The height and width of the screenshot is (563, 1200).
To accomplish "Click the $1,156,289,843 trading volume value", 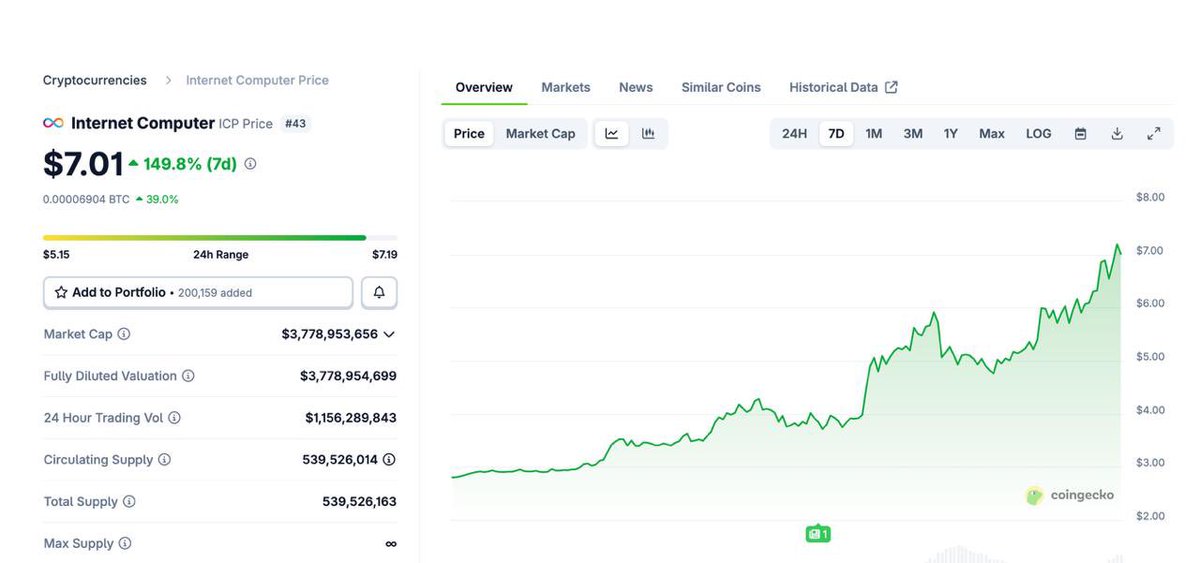I will pos(351,418).
